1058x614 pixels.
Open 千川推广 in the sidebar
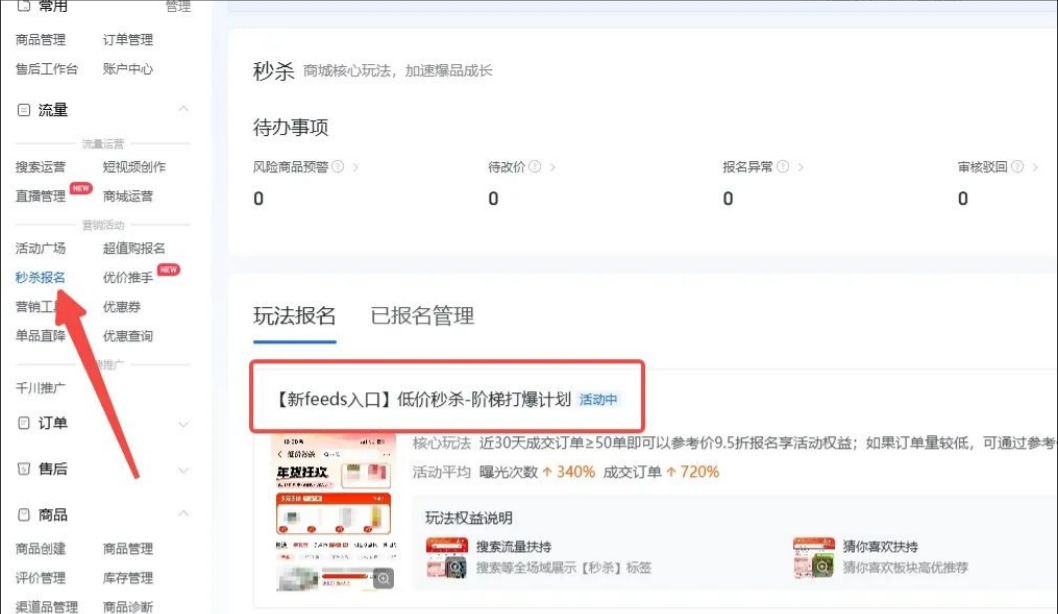(40, 388)
